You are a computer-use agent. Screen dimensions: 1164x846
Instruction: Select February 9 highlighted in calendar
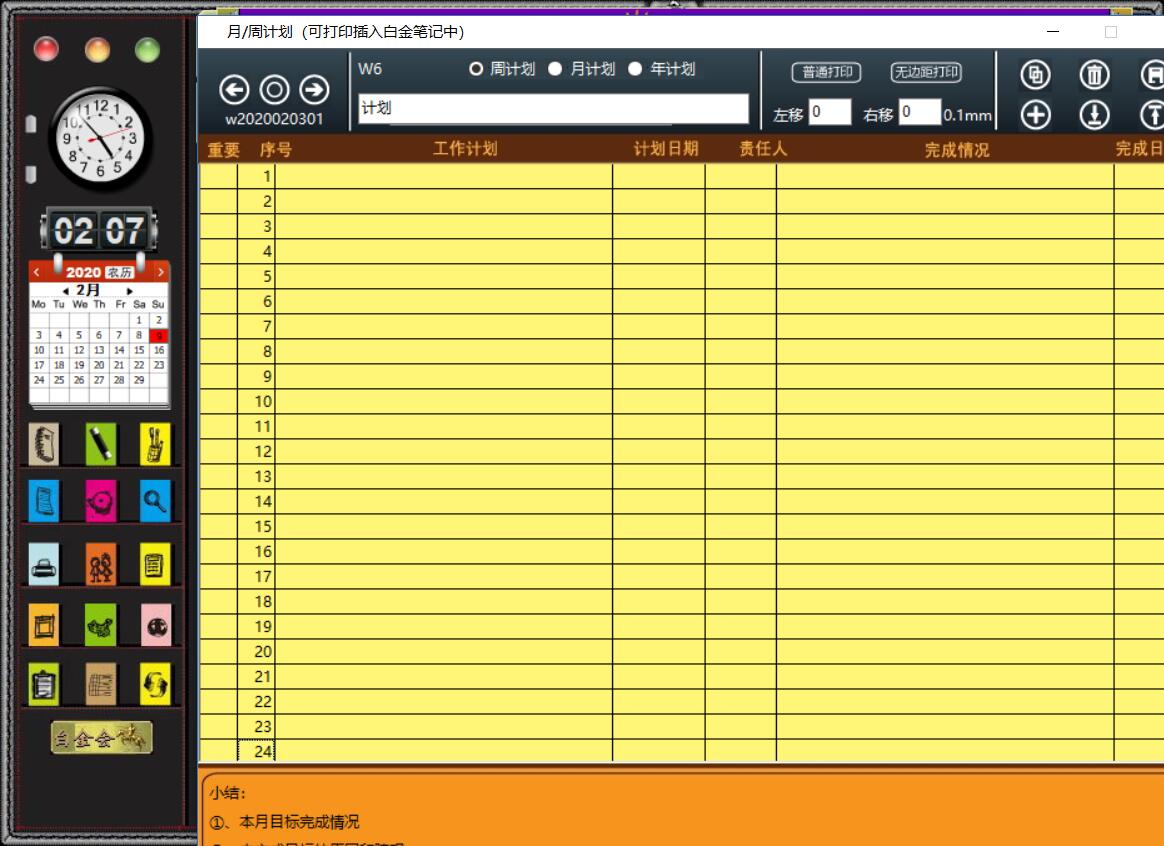pyautogui.click(x=159, y=335)
